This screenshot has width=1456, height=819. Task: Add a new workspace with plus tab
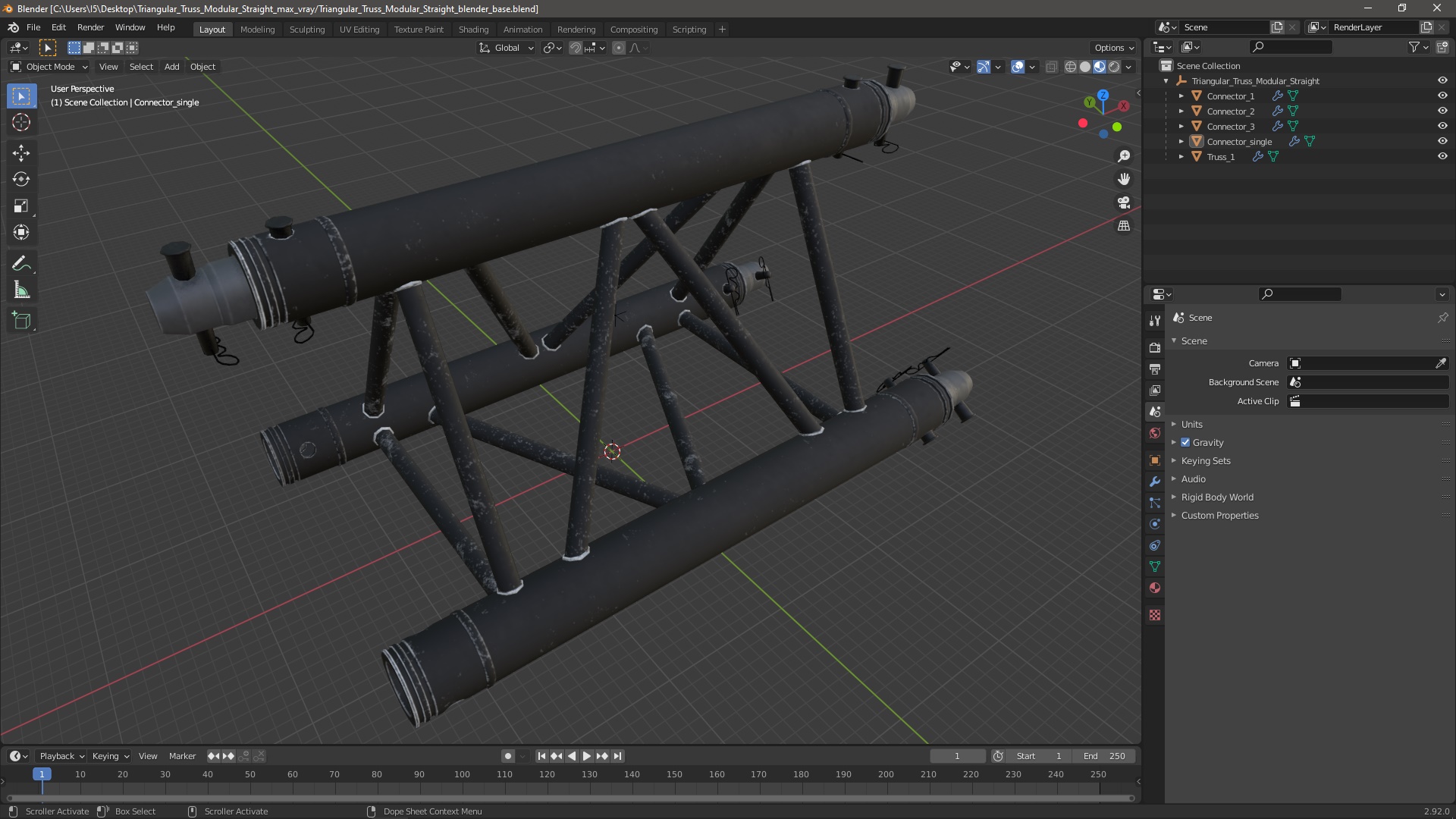point(722,30)
